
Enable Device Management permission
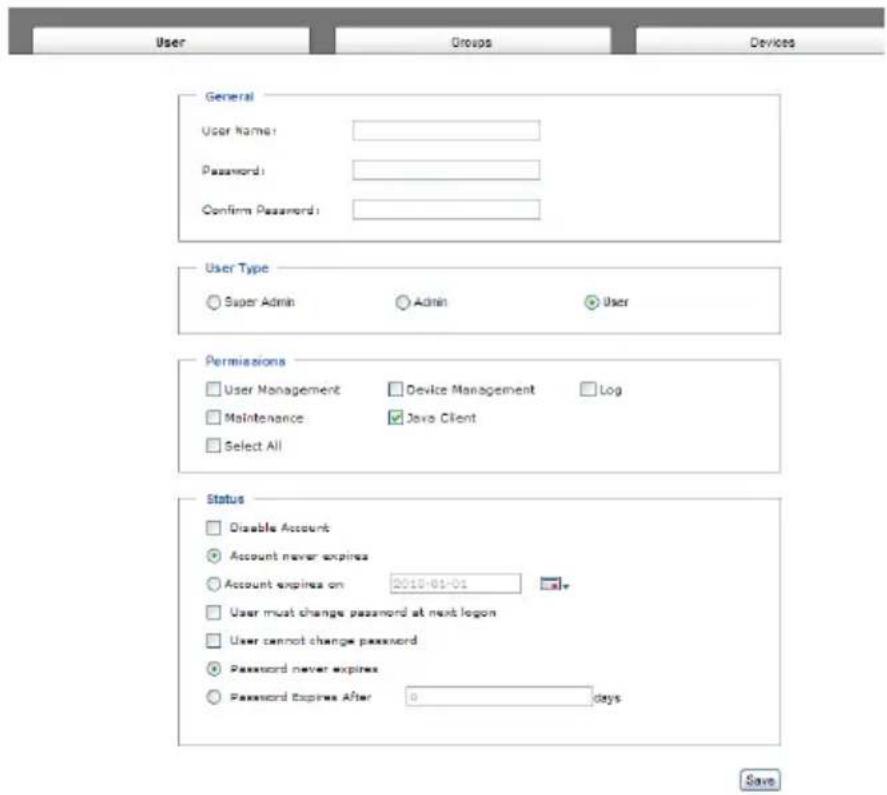pos(395,389)
